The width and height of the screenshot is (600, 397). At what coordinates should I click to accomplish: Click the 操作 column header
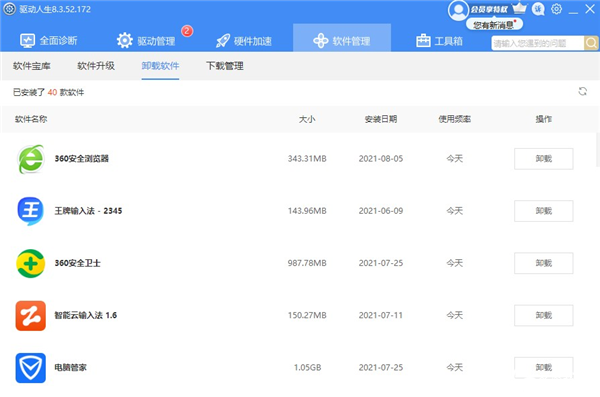click(x=543, y=119)
